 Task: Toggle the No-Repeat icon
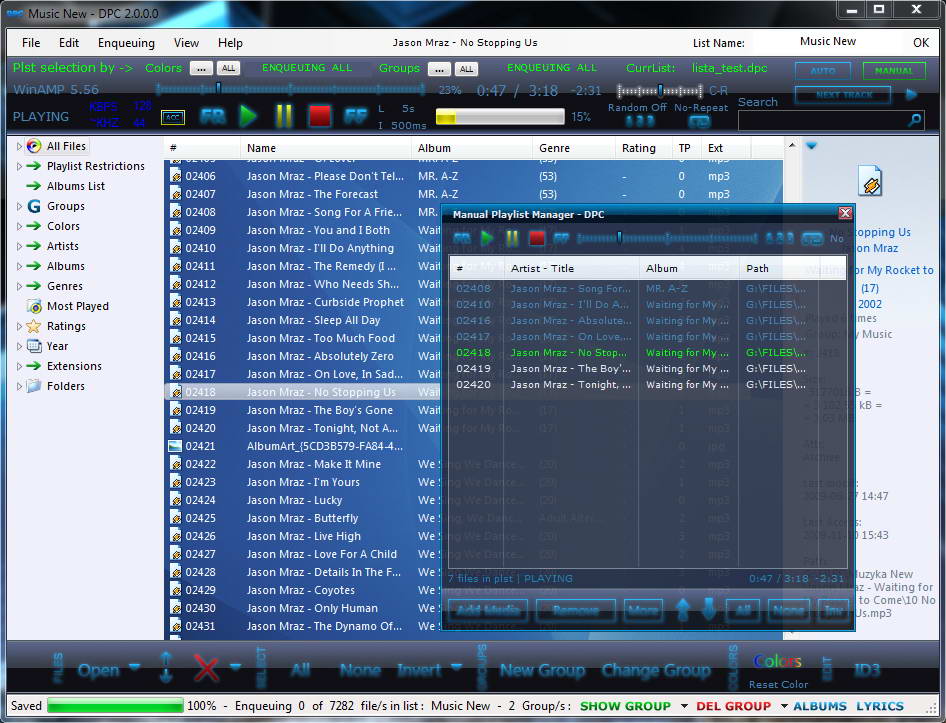pyautogui.click(x=699, y=121)
